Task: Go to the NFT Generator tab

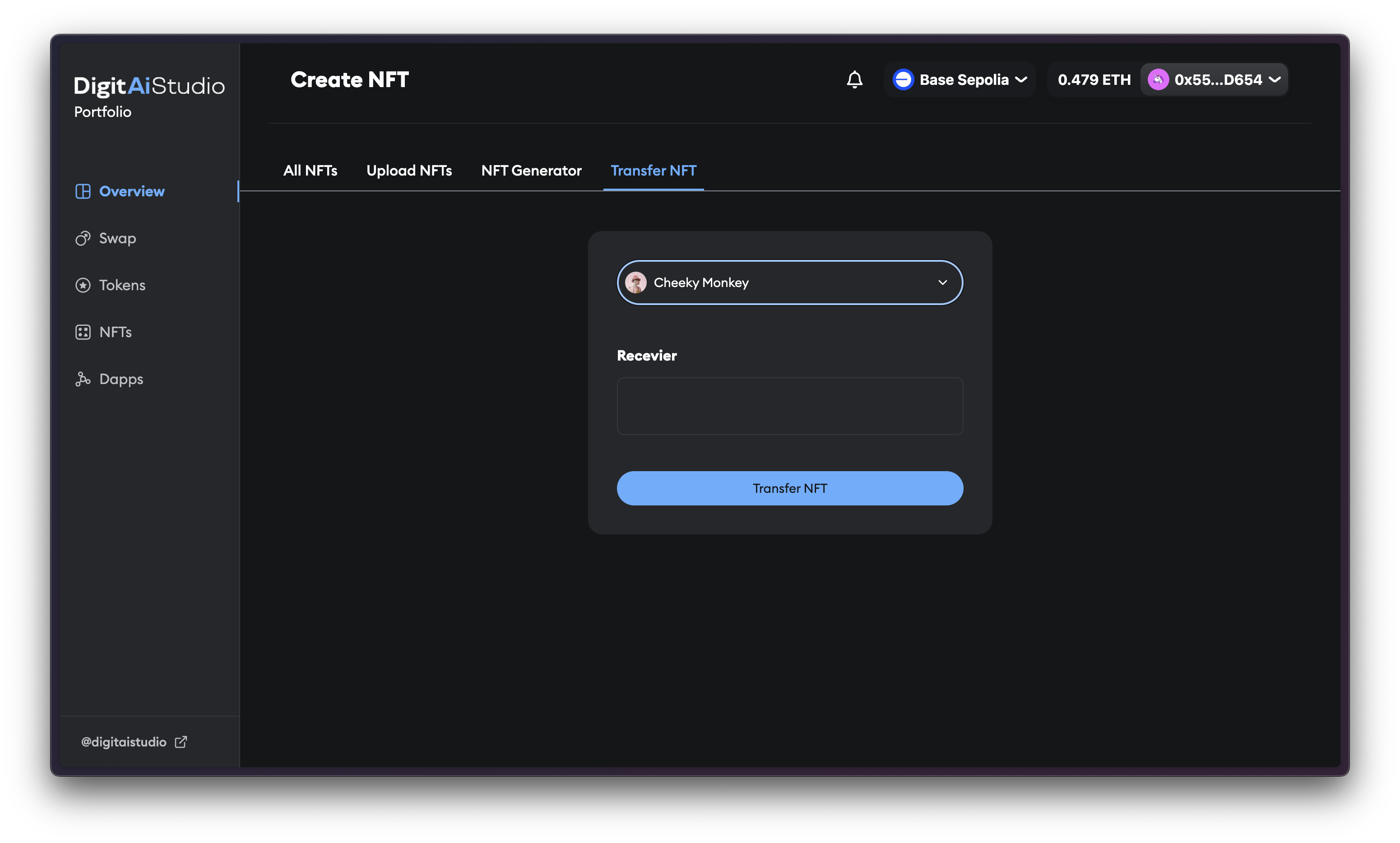Action: pos(531,171)
